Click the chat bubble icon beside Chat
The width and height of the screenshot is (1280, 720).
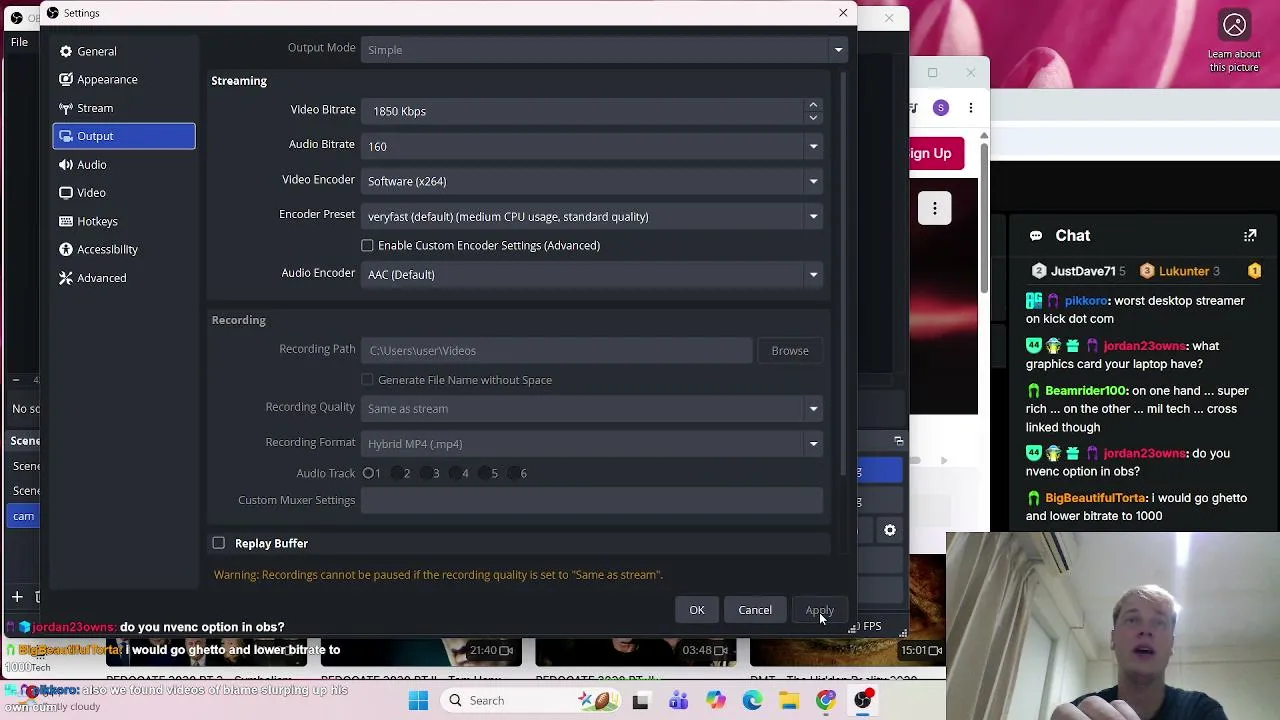pos(1036,236)
